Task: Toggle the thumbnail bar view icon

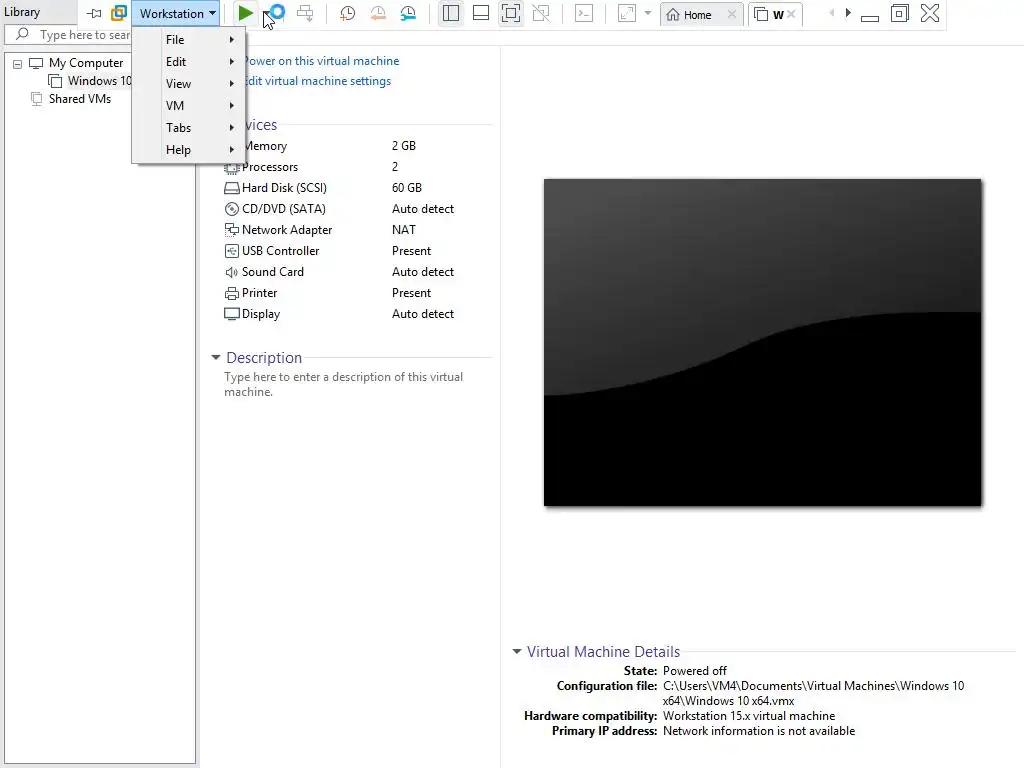Action: (x=481, y=13)
